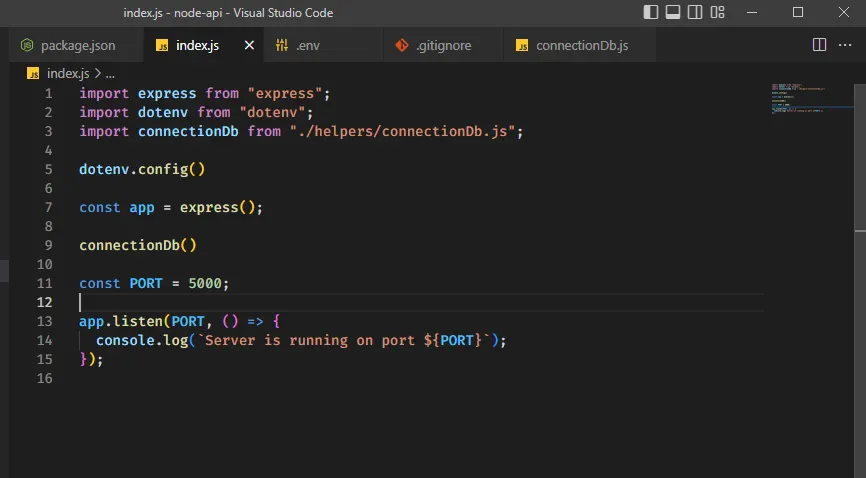Click the connectionDb.js JS file icon
This screenshot has height=478, width=866.
pos(522,45)
